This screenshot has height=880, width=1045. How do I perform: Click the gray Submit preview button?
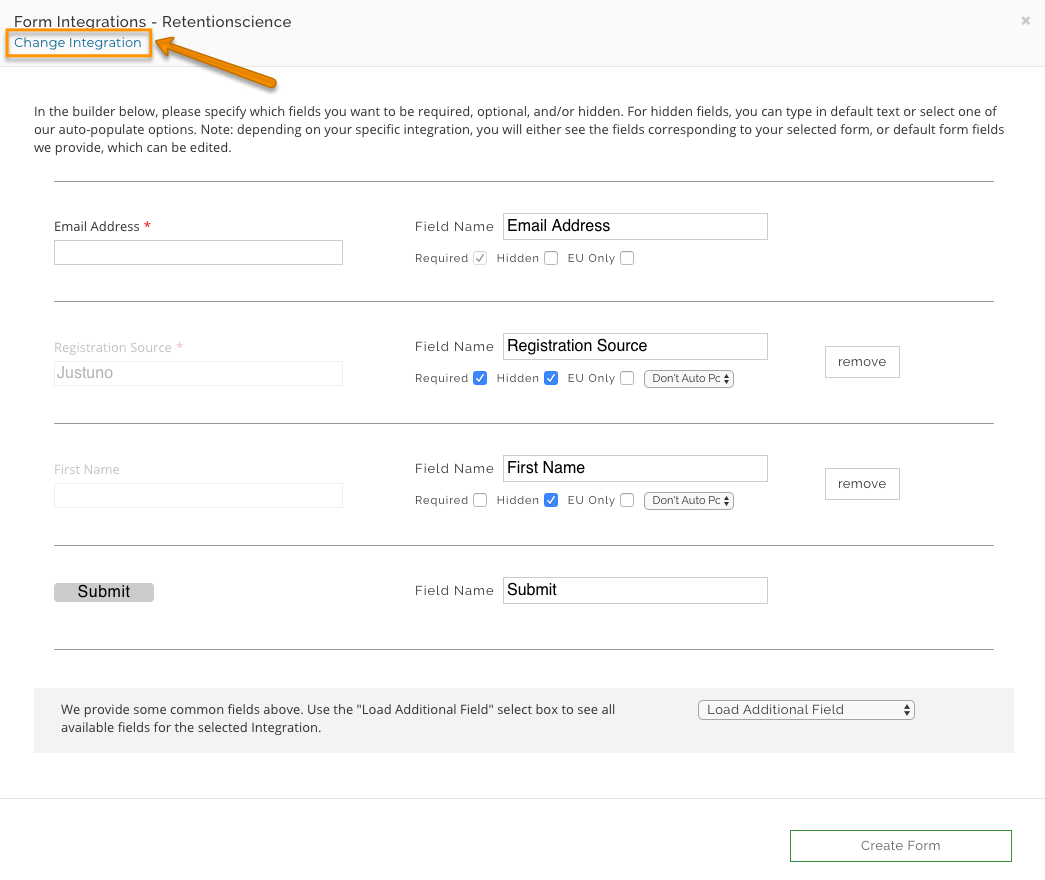pos(104,592)
